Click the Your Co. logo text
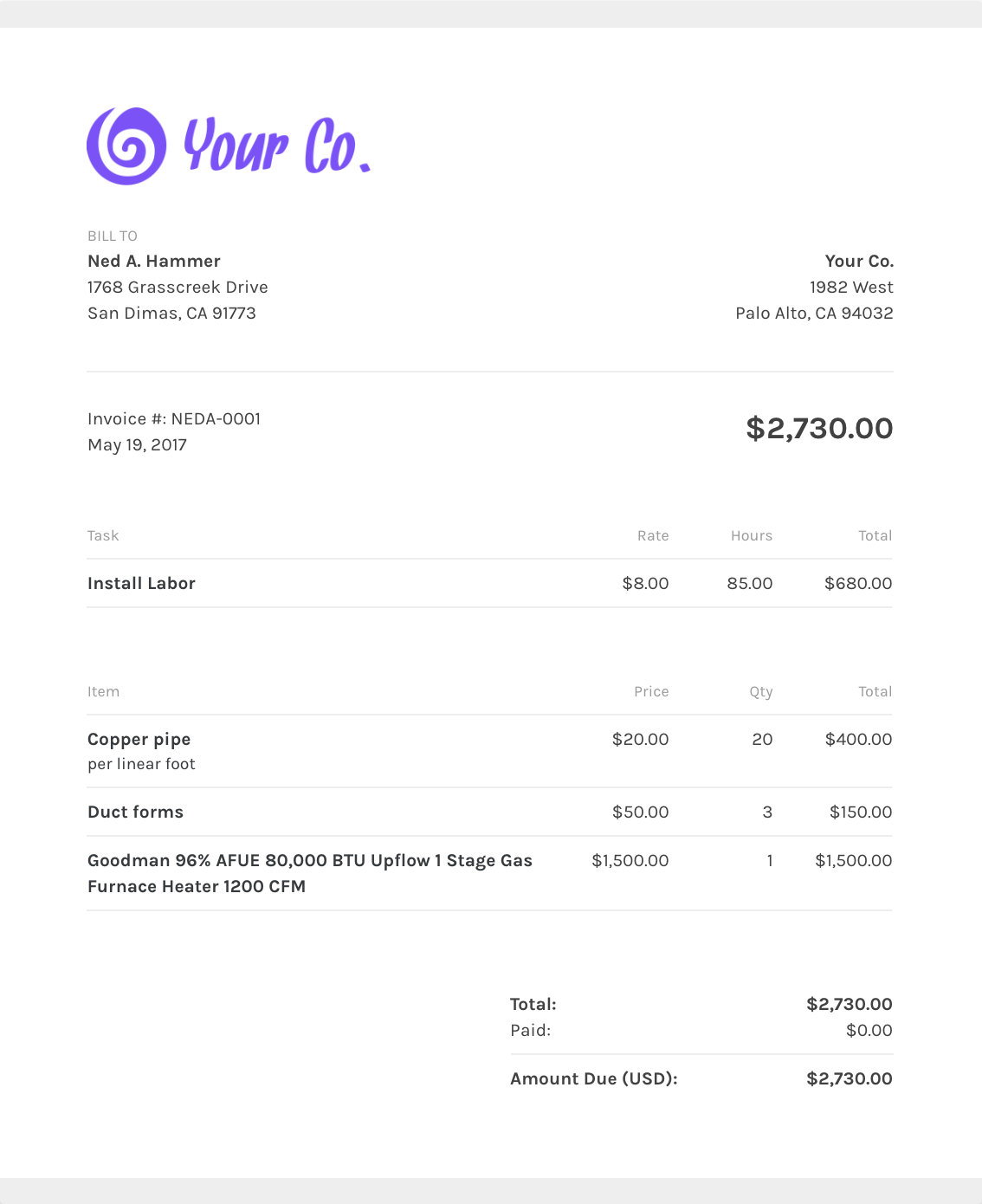Image resolution: width=982 pixels, height=1204 pixels. [277, 146]
